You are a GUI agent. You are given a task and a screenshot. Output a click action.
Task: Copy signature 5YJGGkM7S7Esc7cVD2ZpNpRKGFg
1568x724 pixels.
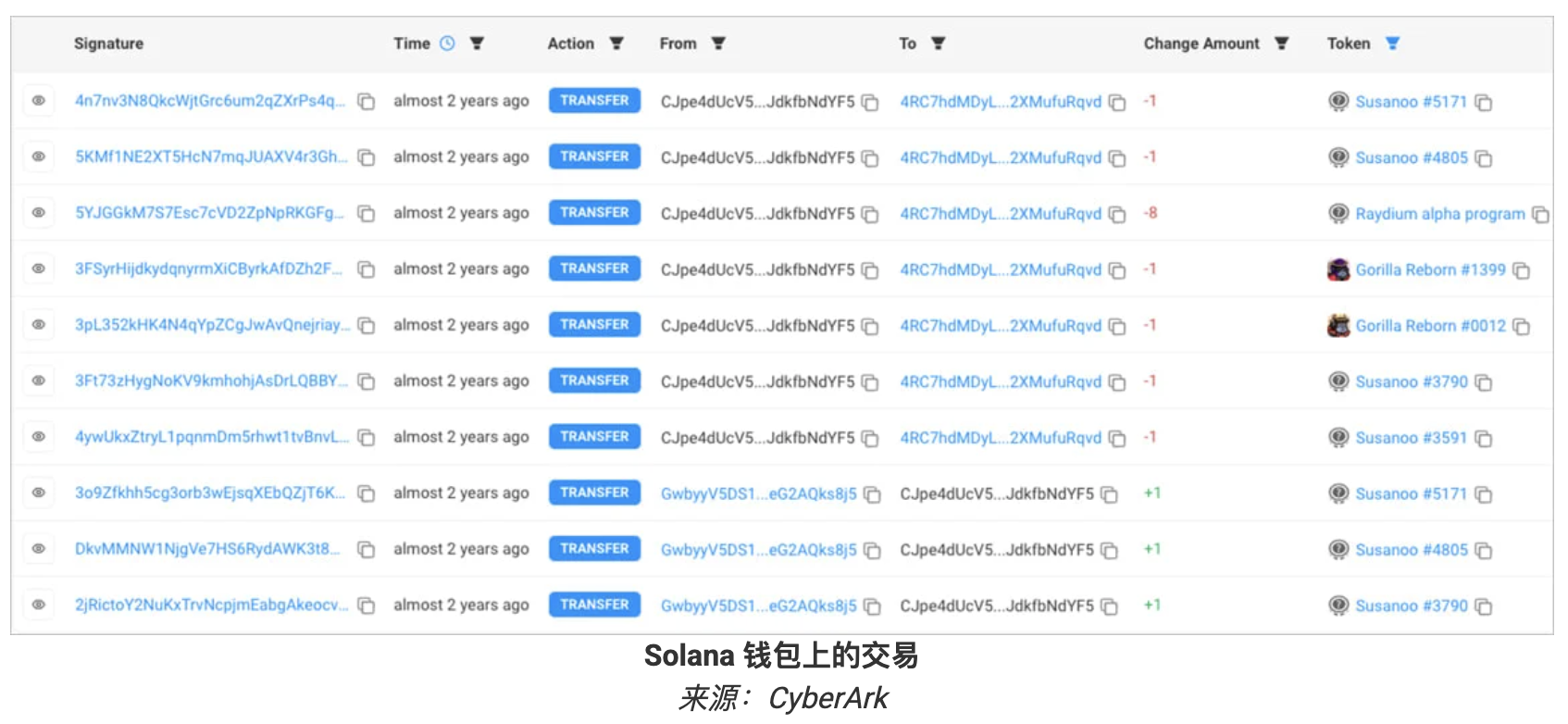pyautogui.click(x=367, y=214)
